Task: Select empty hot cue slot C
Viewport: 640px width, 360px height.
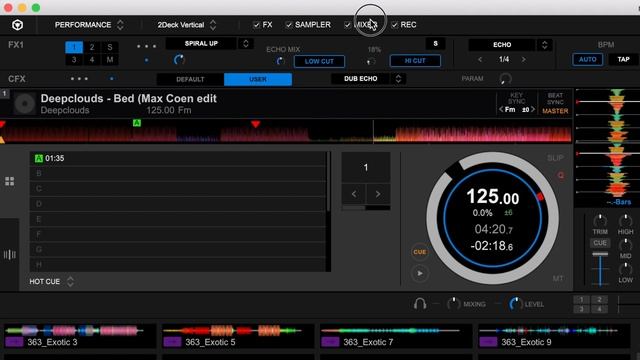Action: pos(179,189)
